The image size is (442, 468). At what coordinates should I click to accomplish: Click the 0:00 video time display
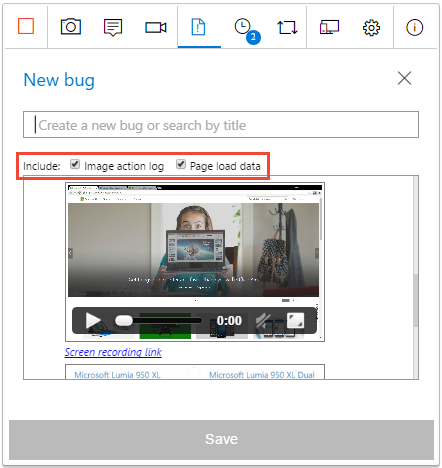[229, 321]
